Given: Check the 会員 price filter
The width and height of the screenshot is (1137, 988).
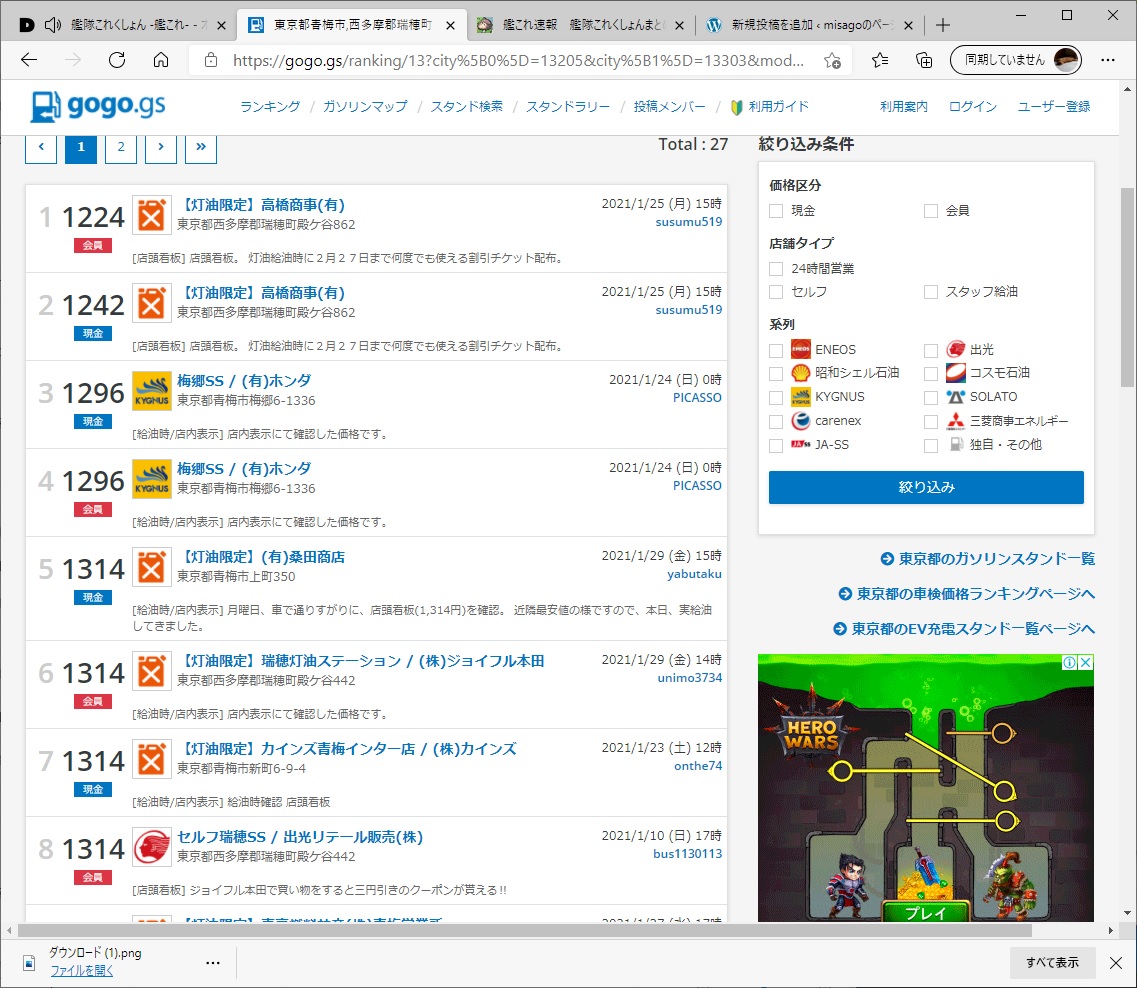Looking at the screenshot, I should pyautogui.click(x=931, y=211).
